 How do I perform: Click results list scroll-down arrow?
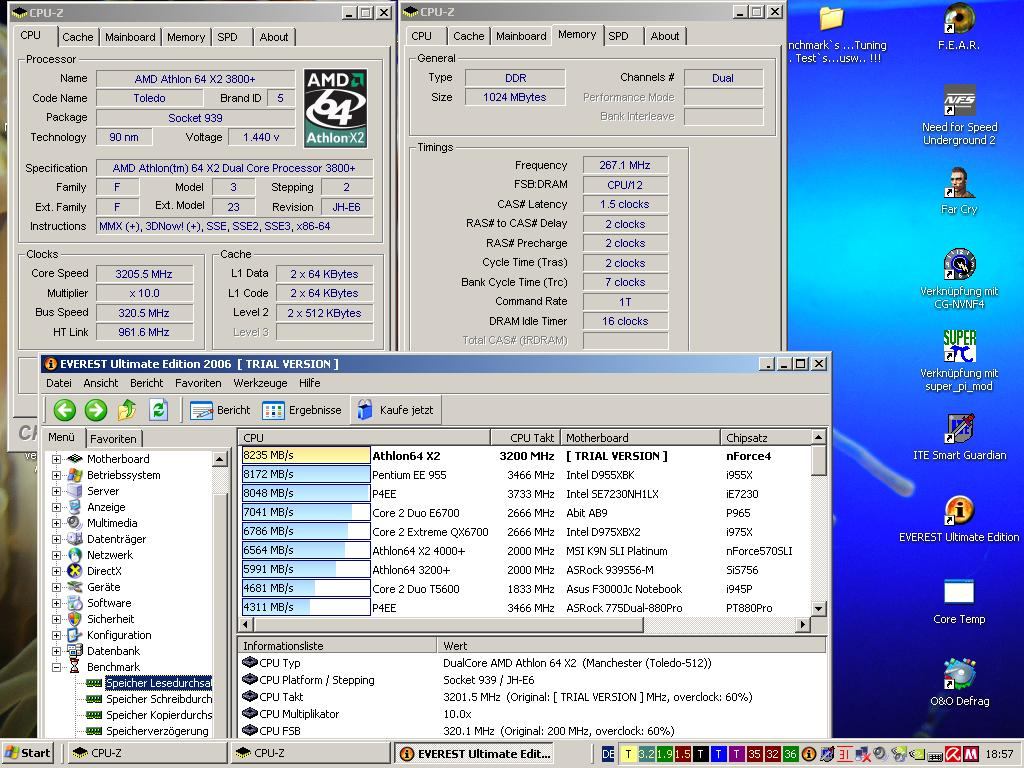point(819,609)
